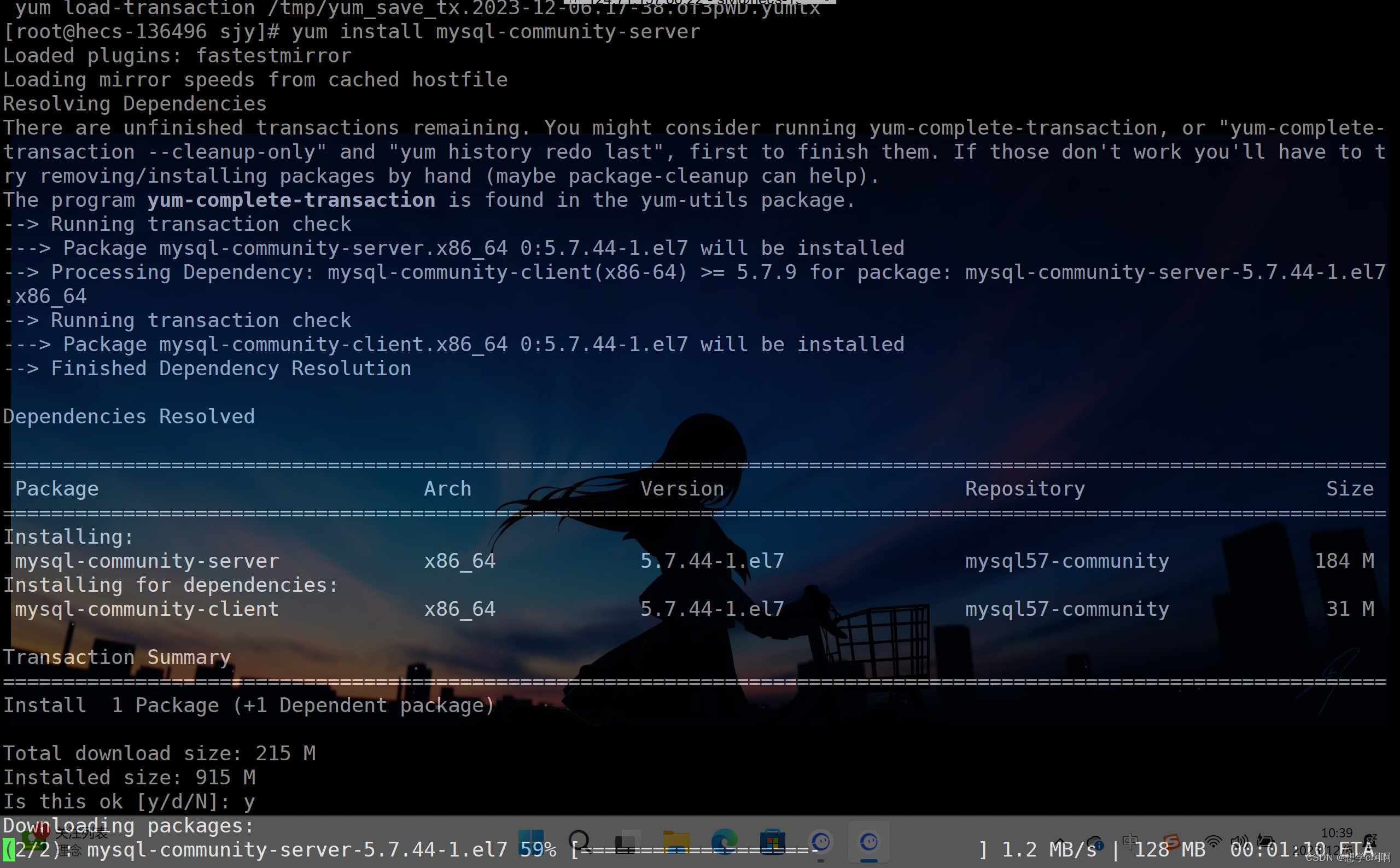Open Microsoft Edge from the taskbar
Viewport: 1400px width, 868px height.
point(725,843)
